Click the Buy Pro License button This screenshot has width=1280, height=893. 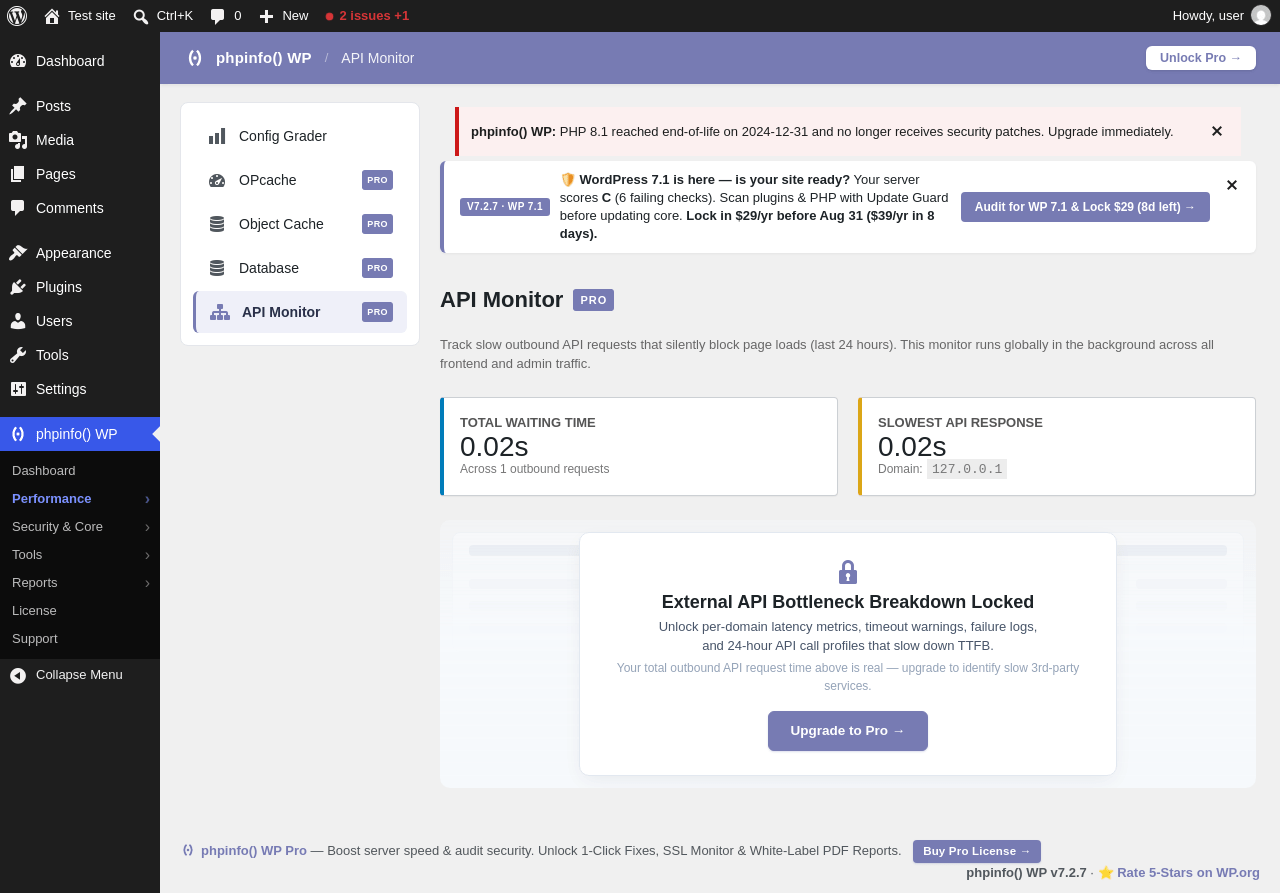[977, 851]
